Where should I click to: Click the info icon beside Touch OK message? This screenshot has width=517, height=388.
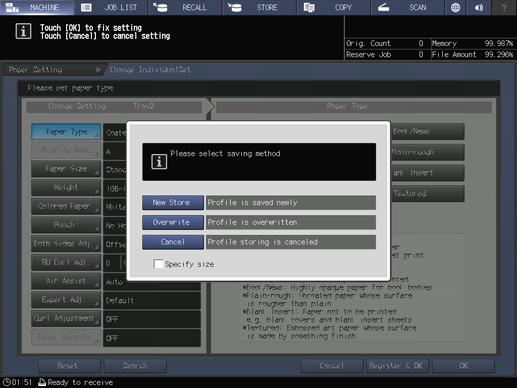[x=23, y=31]
